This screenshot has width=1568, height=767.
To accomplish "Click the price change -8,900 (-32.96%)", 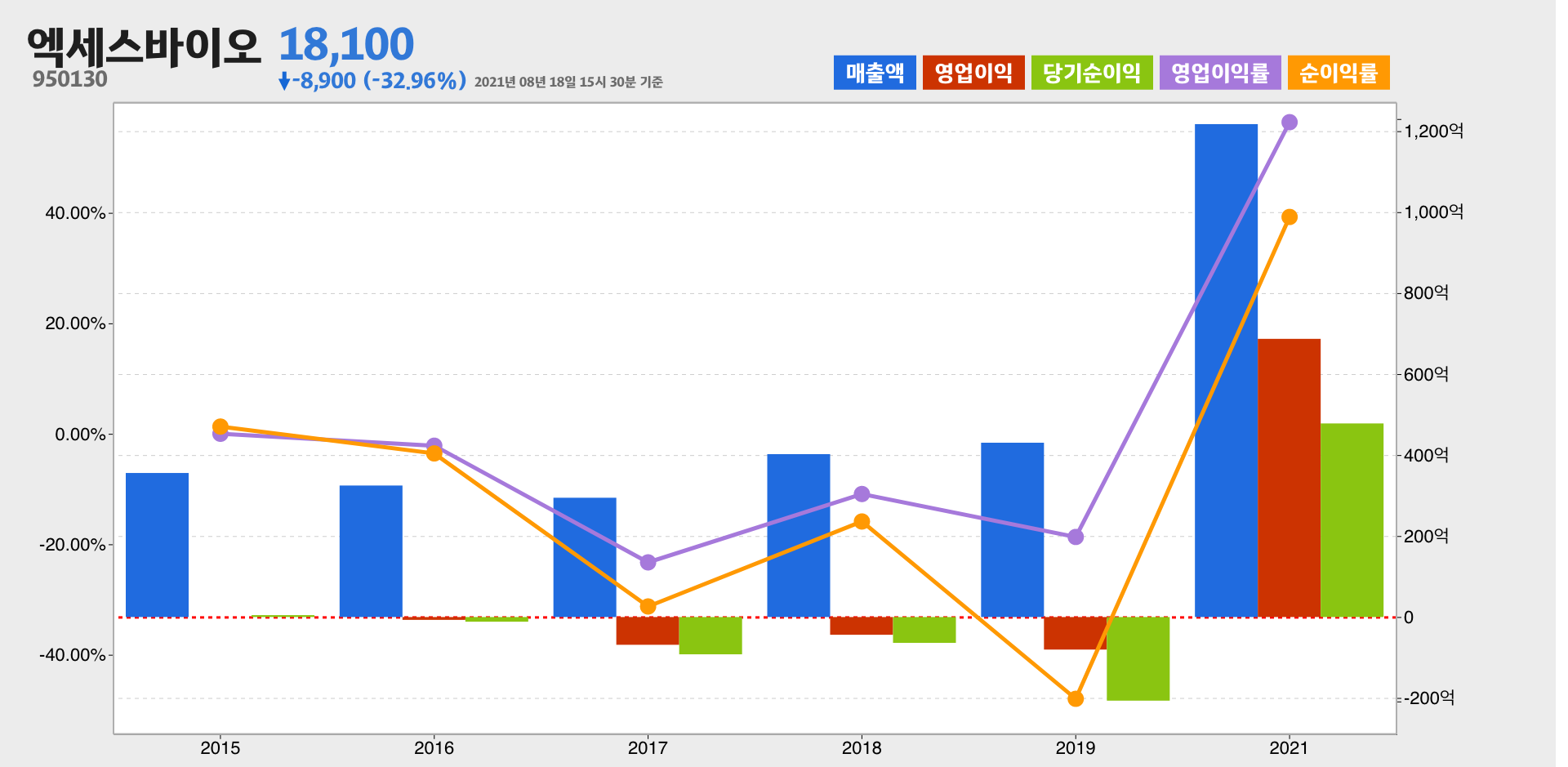I will pos(372,81).
